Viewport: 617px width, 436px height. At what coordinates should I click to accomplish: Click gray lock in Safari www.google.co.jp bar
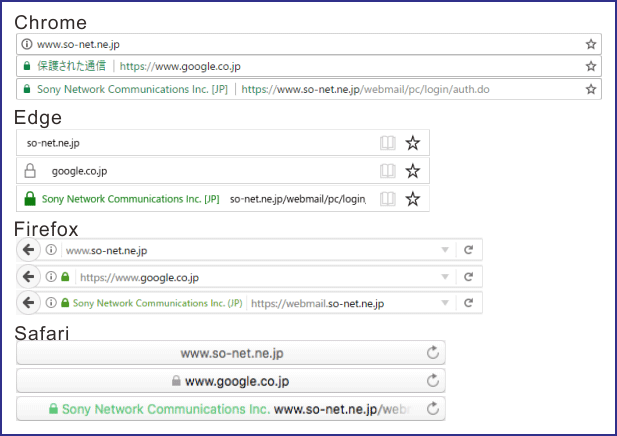click(x=176, y=381)
